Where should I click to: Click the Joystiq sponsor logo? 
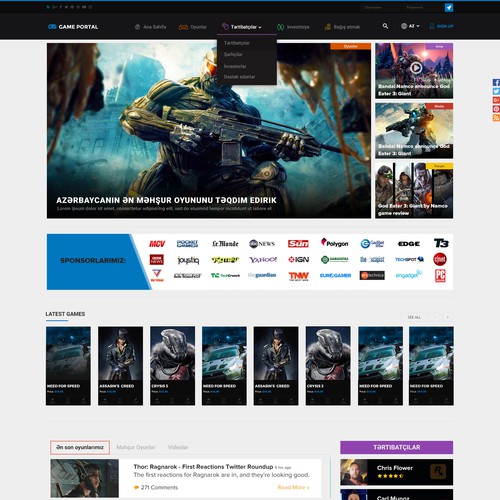pos(188,260)
